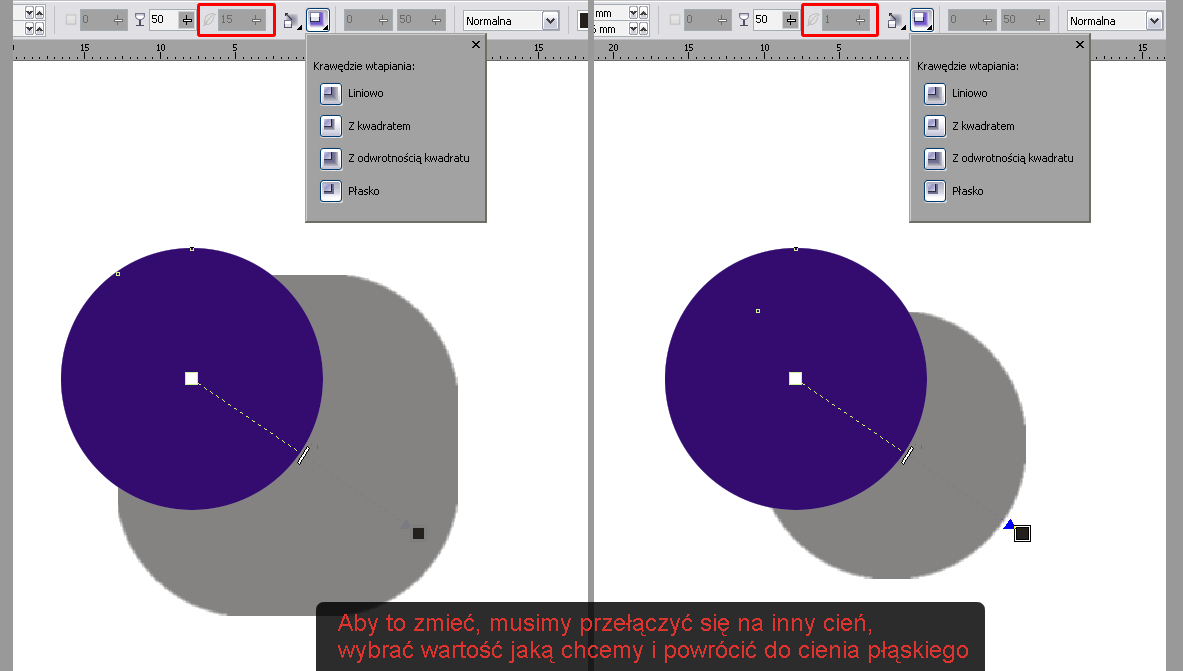Viewport: 1183px width, 671px height.
Task: Click black shadow end handle on right canvas
Action: point(1022,534)
